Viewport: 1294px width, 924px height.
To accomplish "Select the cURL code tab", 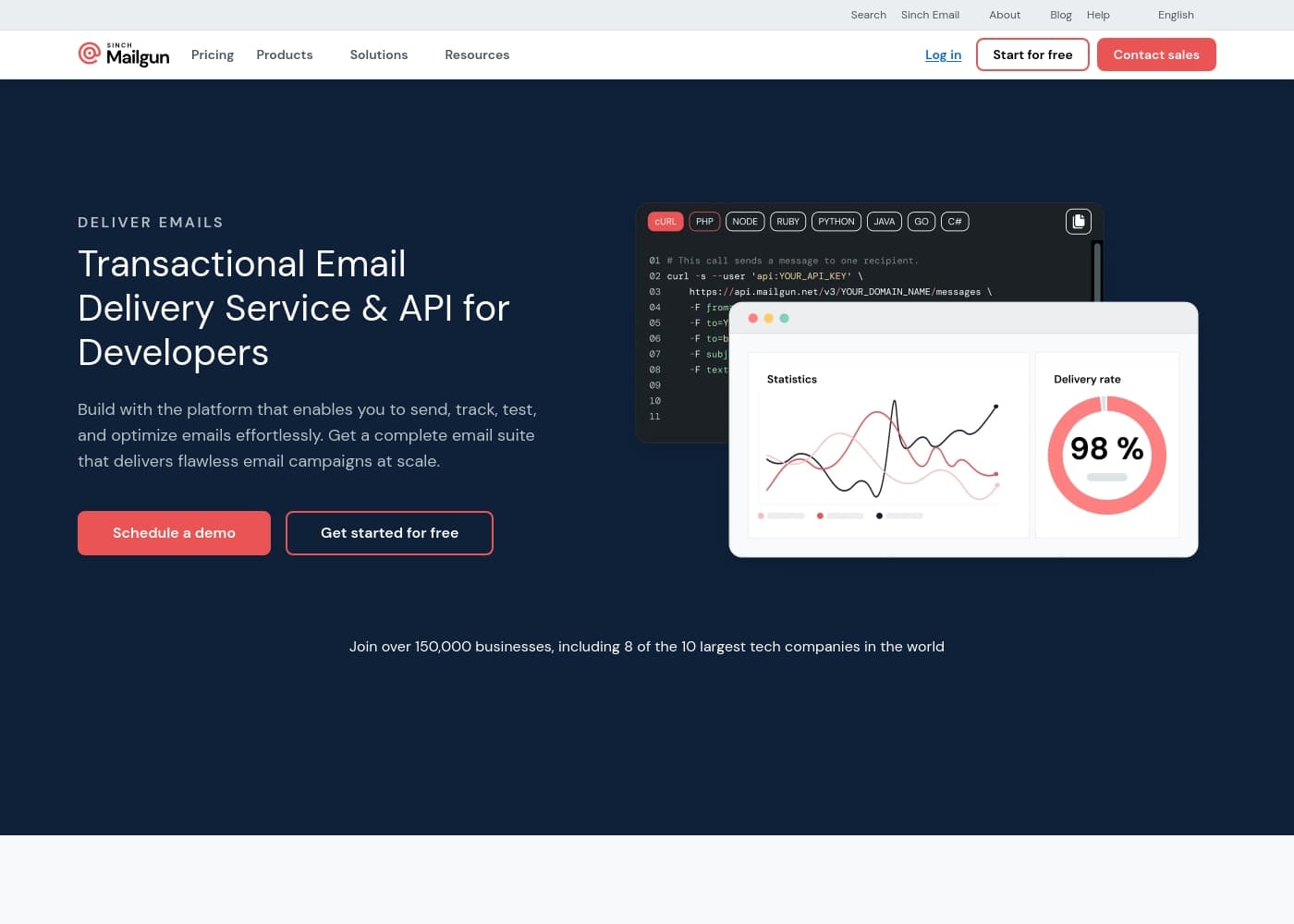I will 665,222.
